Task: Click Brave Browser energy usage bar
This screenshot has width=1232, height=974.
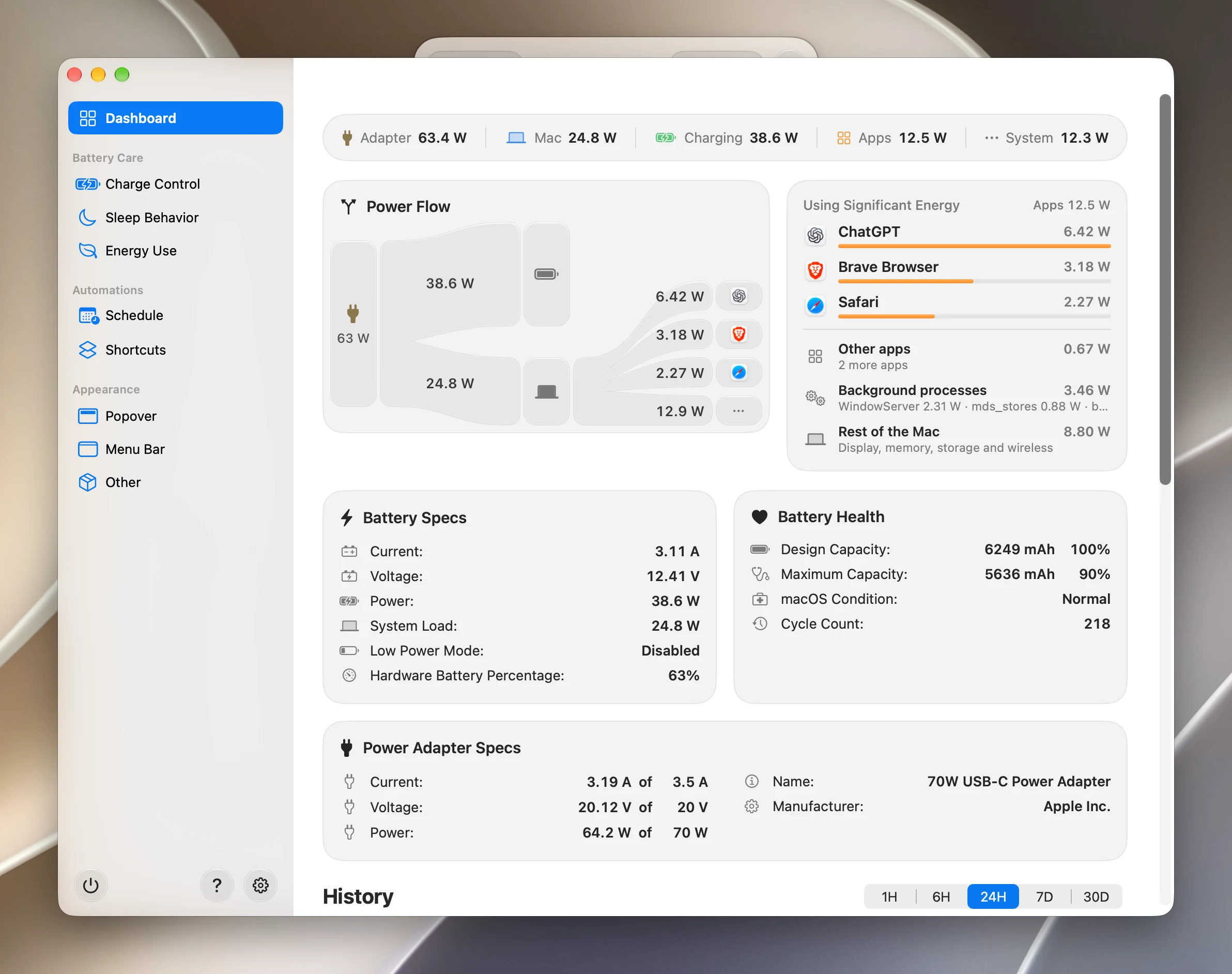Action: click(974, 282)
